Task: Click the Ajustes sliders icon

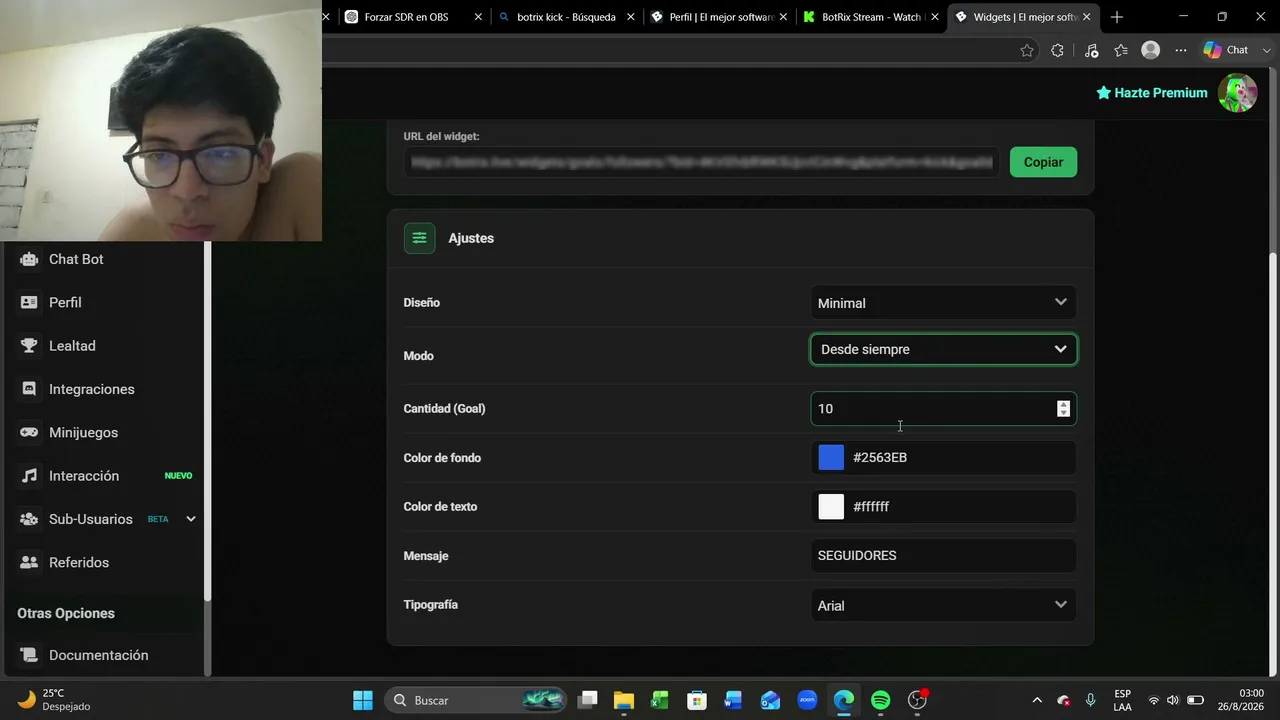Action: click(x=419, y=238)
